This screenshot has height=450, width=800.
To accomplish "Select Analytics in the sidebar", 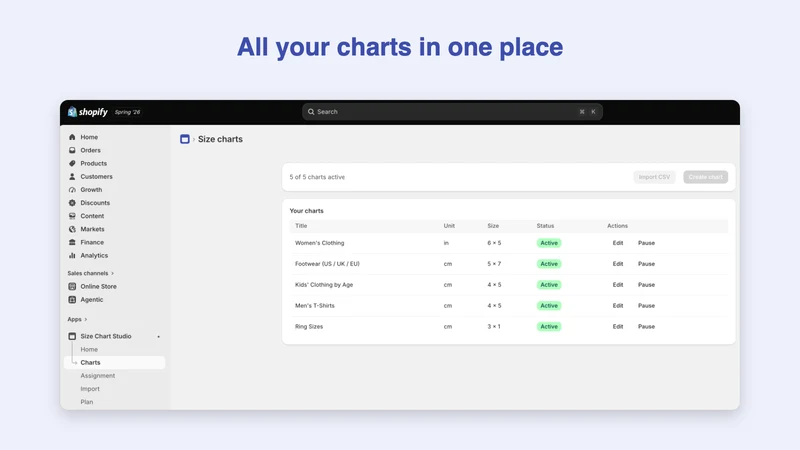I will (94, 255).
